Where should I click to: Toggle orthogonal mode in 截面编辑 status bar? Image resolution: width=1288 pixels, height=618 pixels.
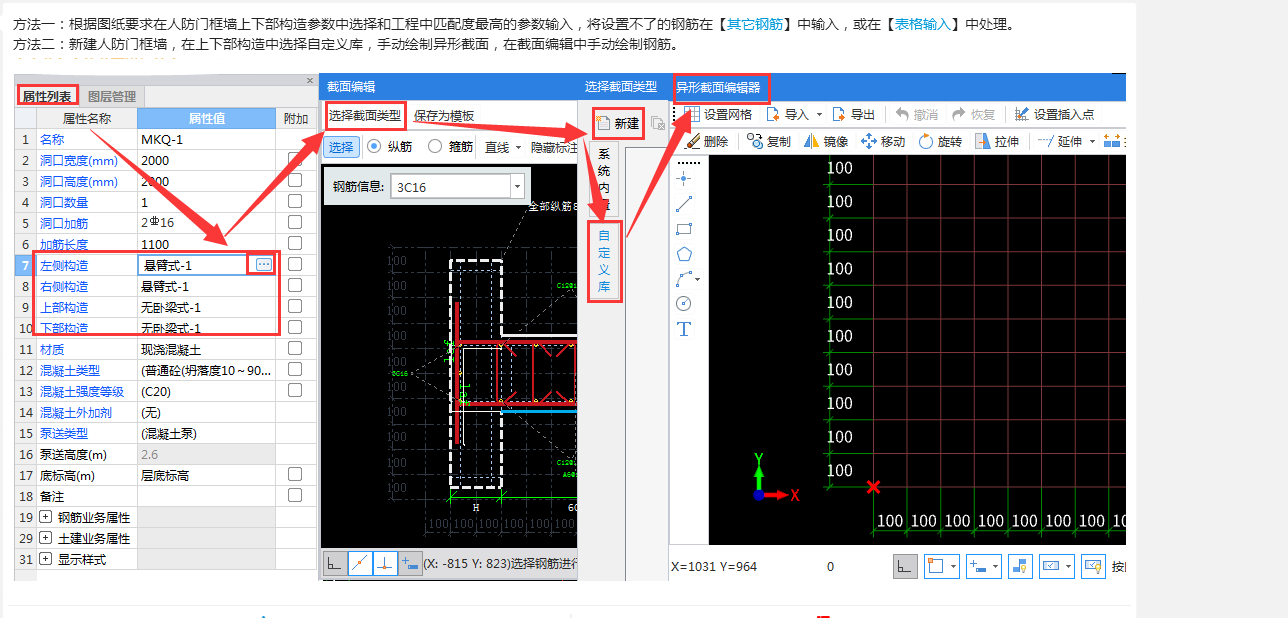335,563
